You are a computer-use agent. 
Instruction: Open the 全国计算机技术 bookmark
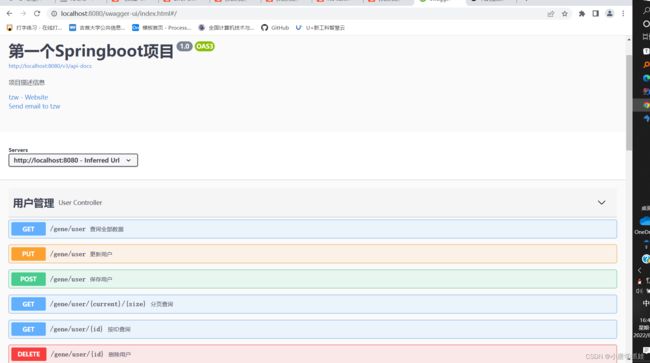226,28
